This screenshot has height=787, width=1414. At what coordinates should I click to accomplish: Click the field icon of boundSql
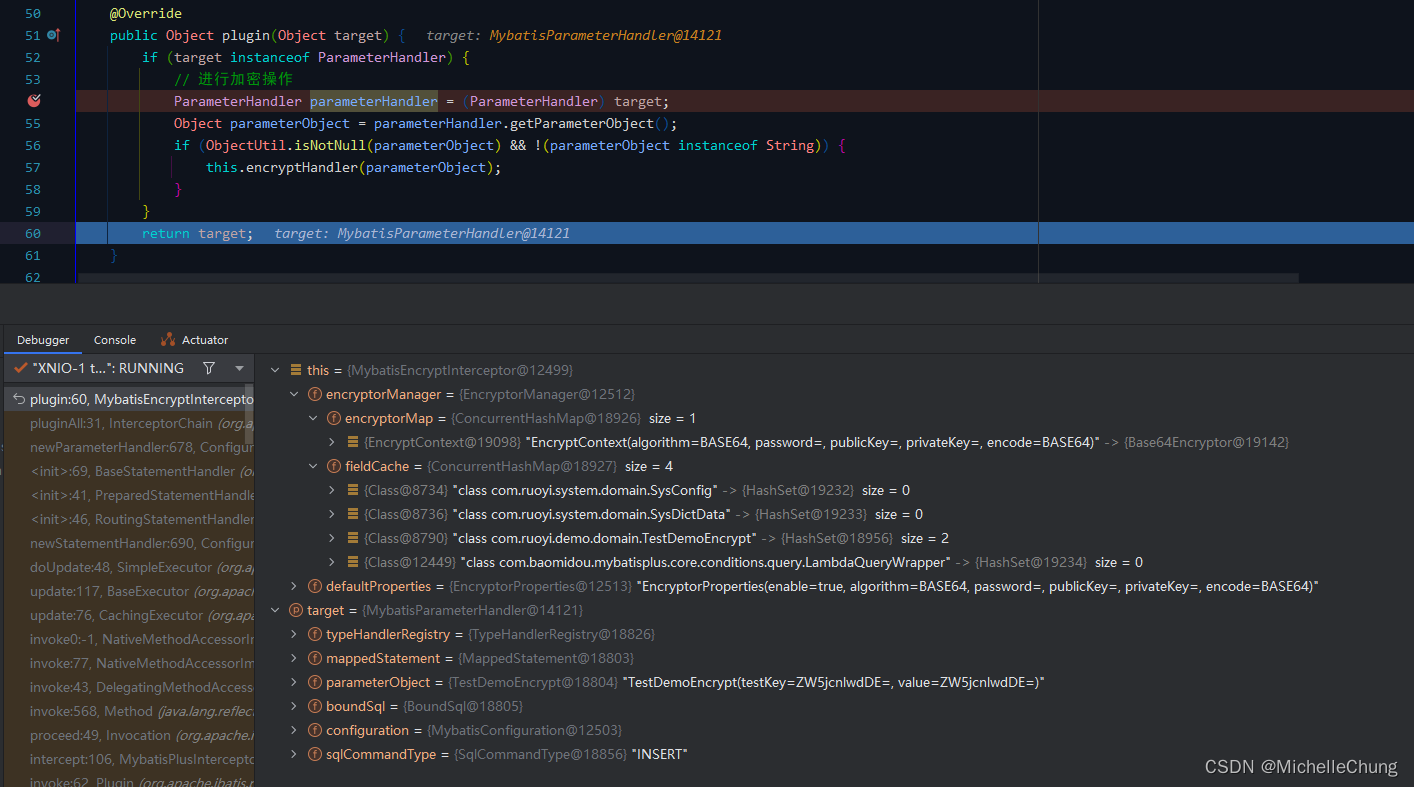coord(315,706)
